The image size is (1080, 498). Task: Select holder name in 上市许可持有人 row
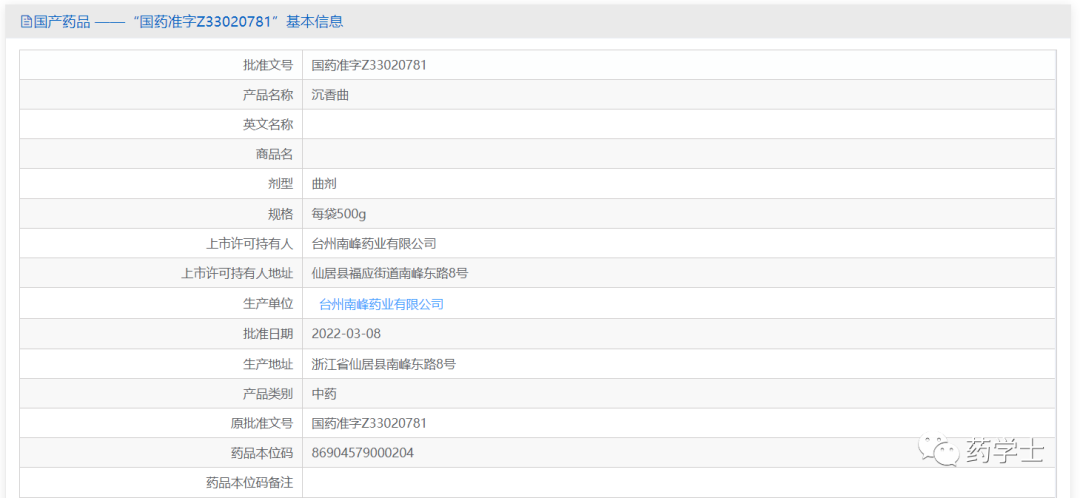374,244
